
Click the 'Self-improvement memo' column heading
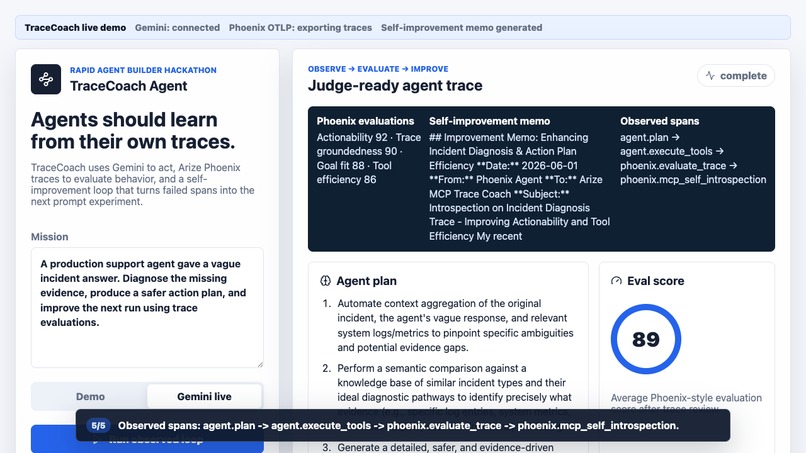click(489, 121)
